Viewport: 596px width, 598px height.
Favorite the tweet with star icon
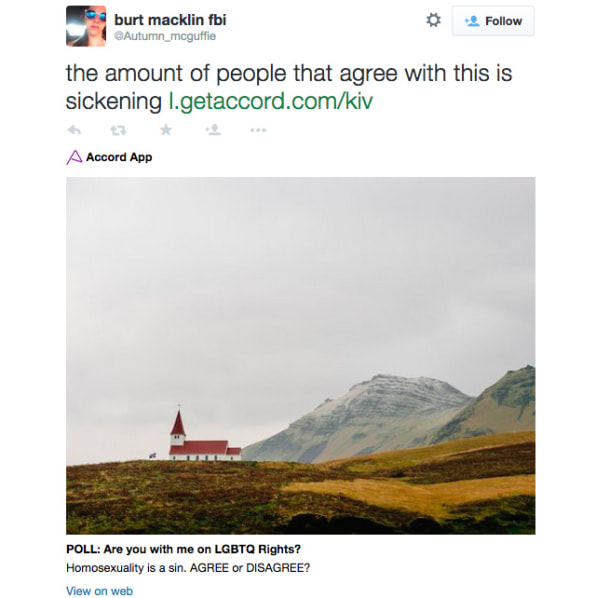(166, 130)
